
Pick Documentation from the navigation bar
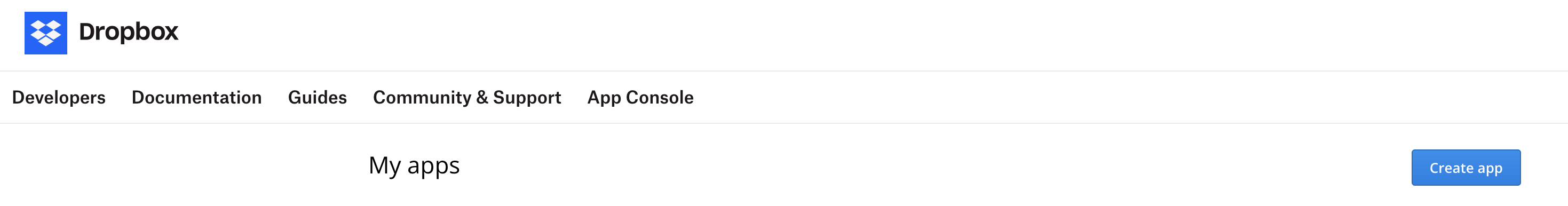click(196, 98)
